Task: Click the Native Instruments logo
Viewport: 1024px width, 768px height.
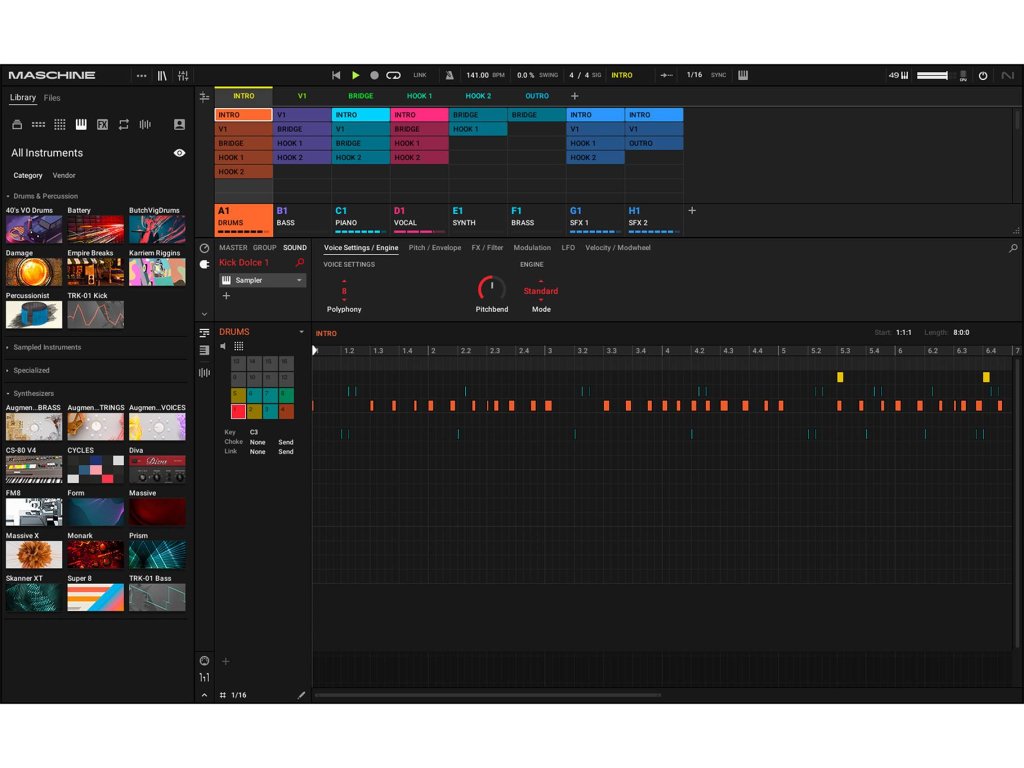Action: click(1008, 76)
